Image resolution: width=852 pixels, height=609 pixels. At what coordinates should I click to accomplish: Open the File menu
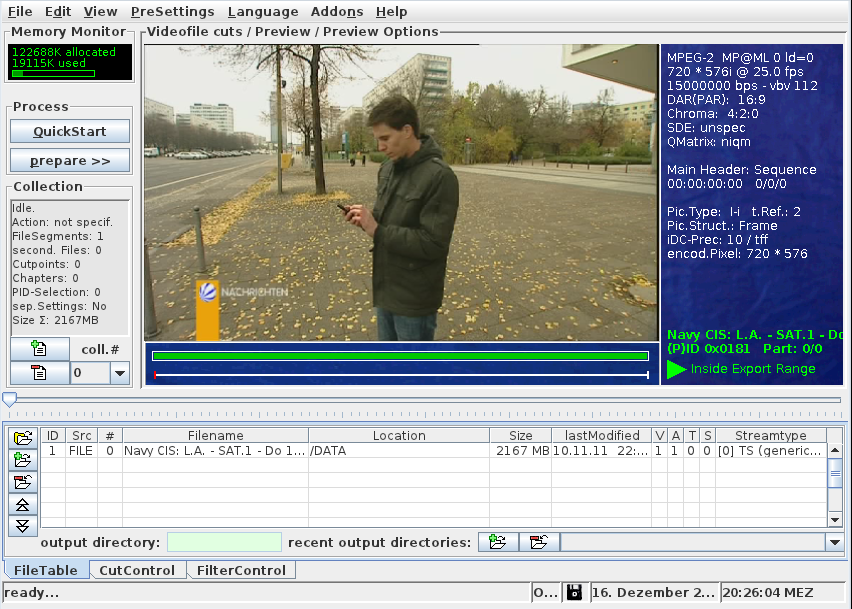[20, 11]
